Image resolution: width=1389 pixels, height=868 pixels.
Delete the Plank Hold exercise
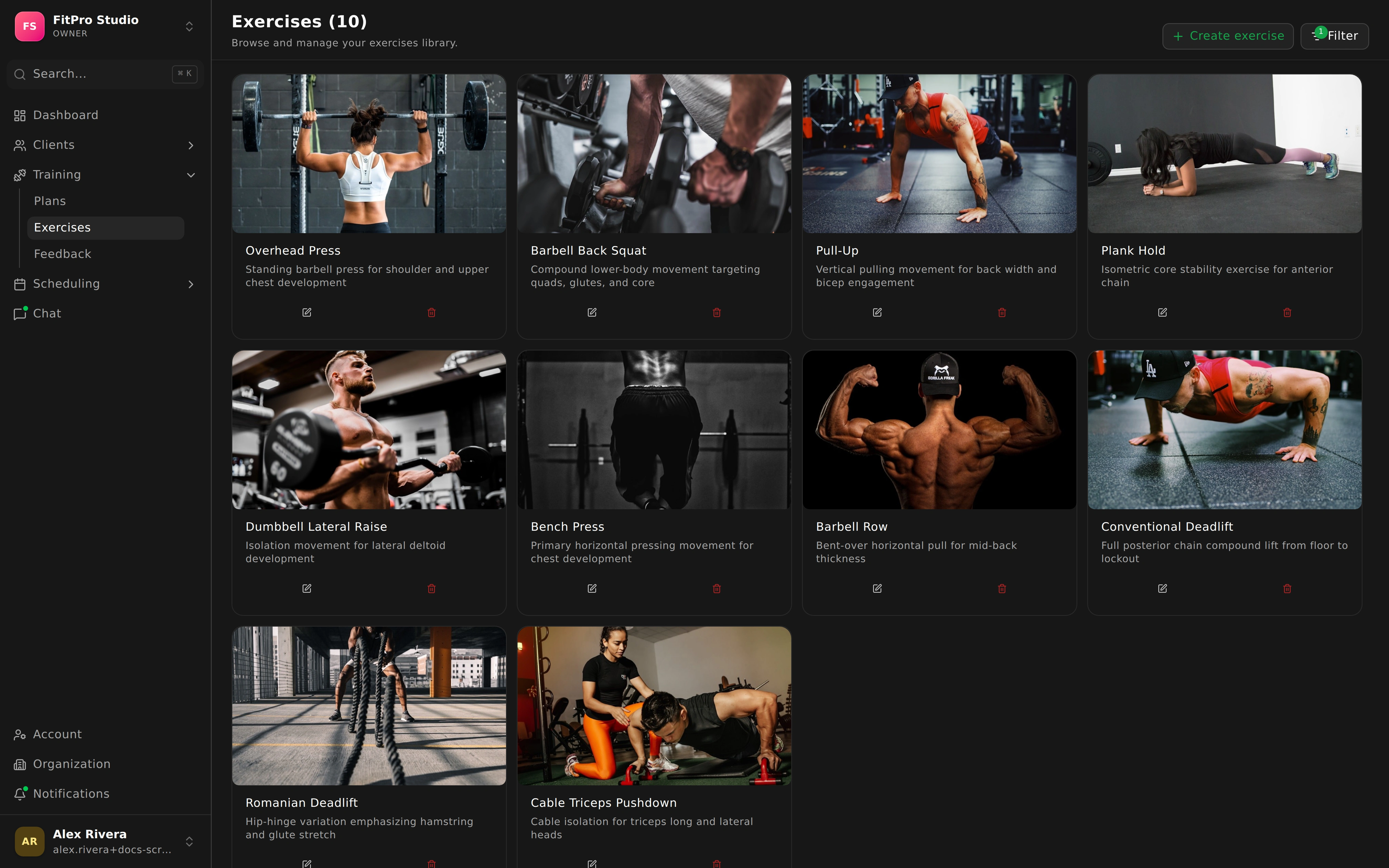tap(1287, 312)
